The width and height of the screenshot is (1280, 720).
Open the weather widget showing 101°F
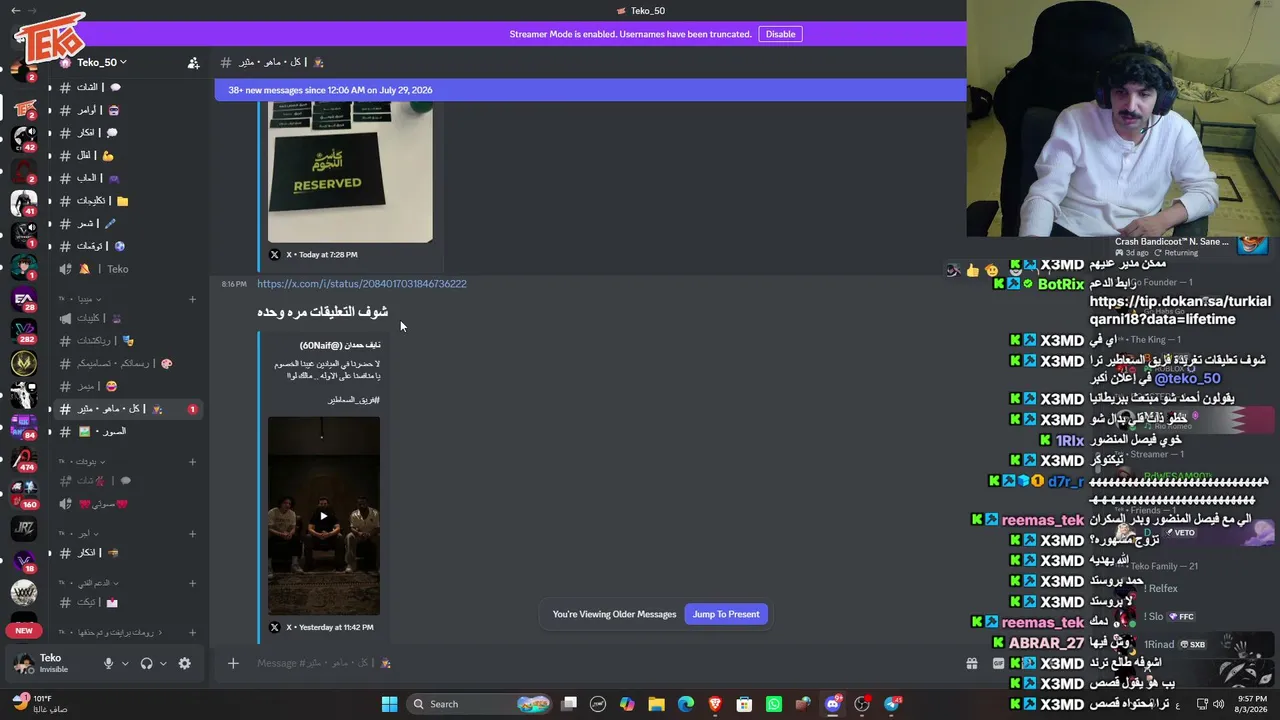coord(41,703)
